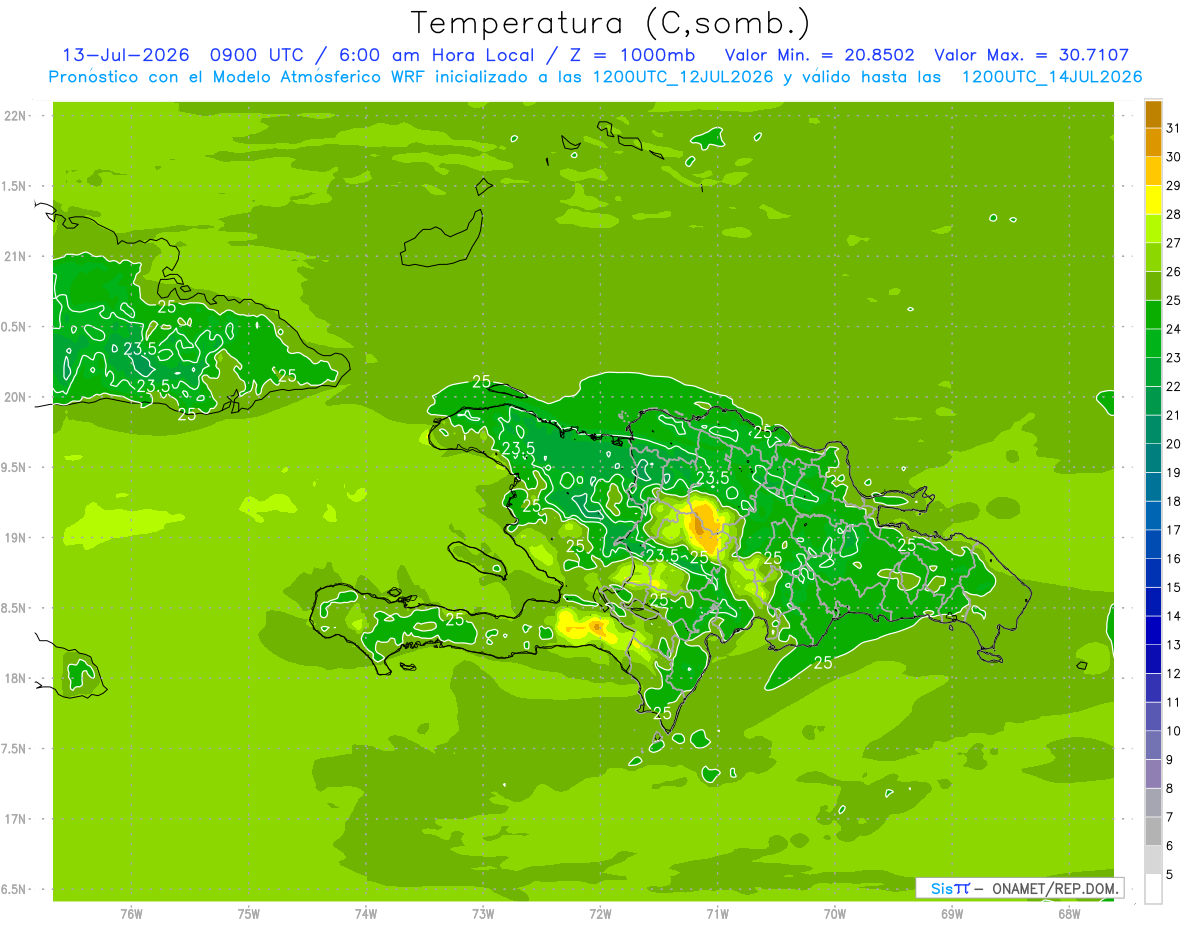Click the "1.5N" latitude axis label

pos(16,186)
